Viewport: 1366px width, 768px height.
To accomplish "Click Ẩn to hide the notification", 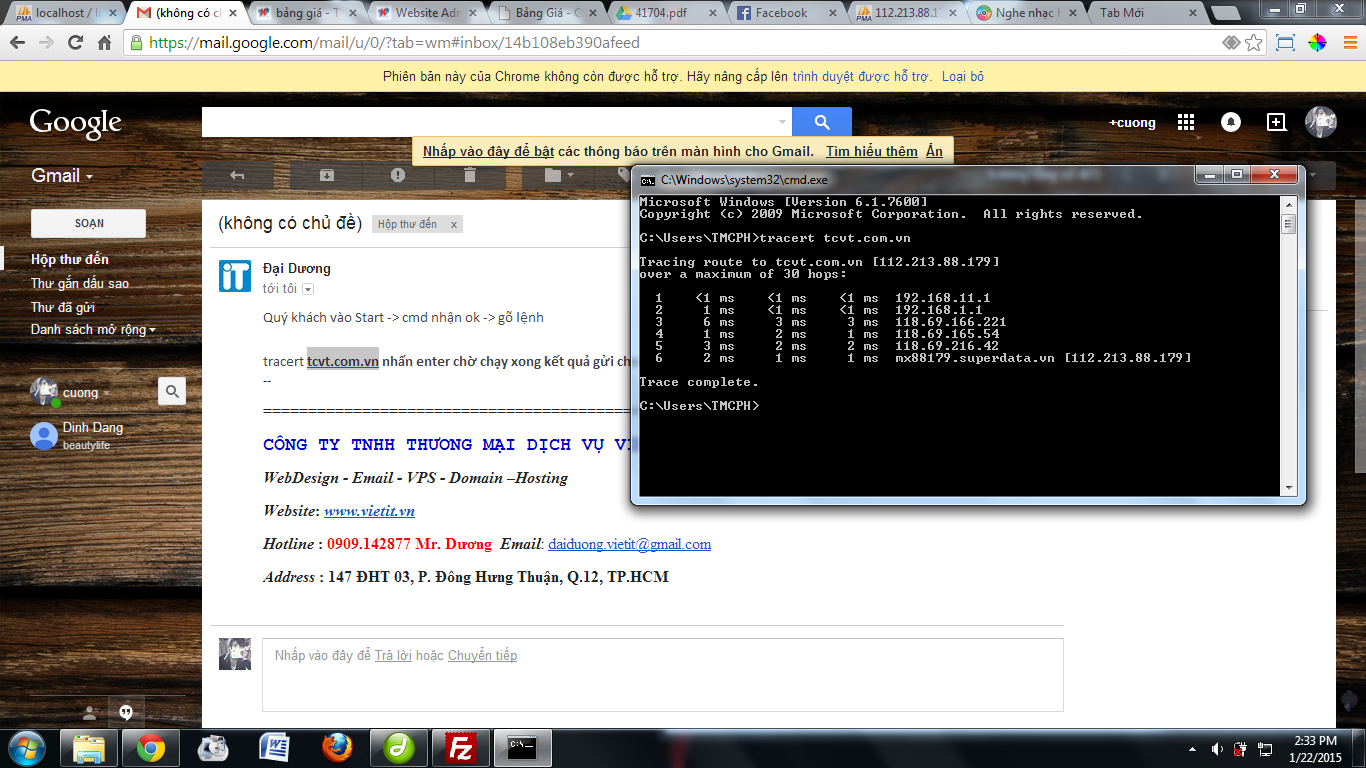I will (934, 151).
